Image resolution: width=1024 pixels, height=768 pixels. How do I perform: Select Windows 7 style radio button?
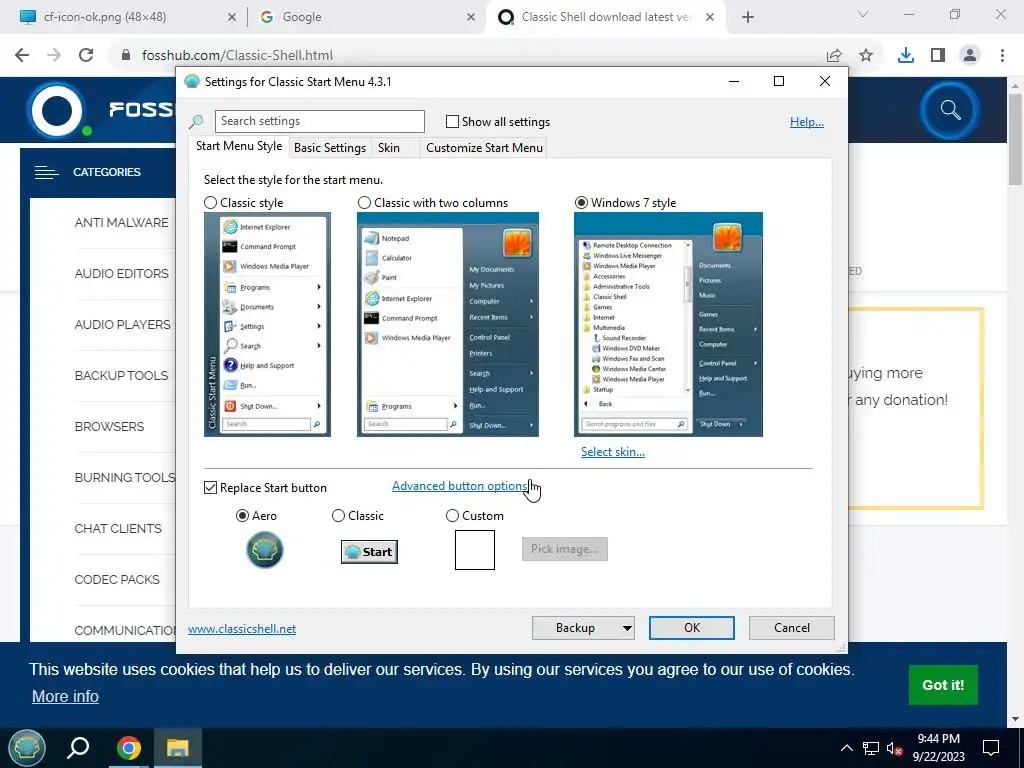[581, 202]
